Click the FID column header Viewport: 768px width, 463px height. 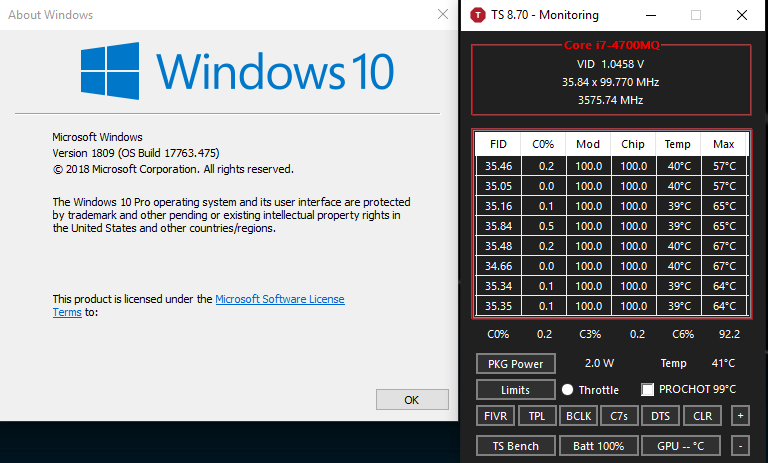pyautogui.click(x=498, y=144)
